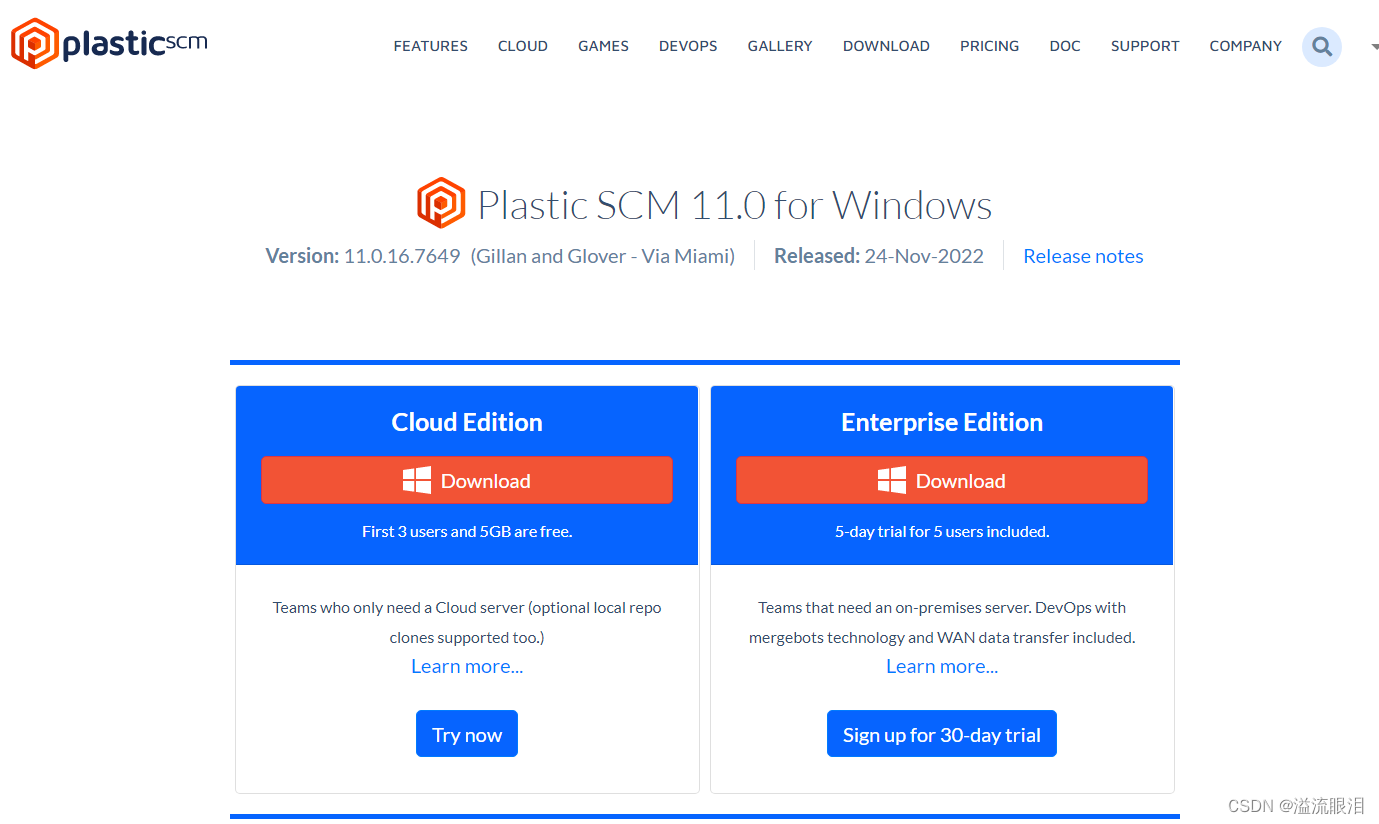
Task: Open the DEVOPS menu item
Action: pyautogui.click(x=688, y=46)
